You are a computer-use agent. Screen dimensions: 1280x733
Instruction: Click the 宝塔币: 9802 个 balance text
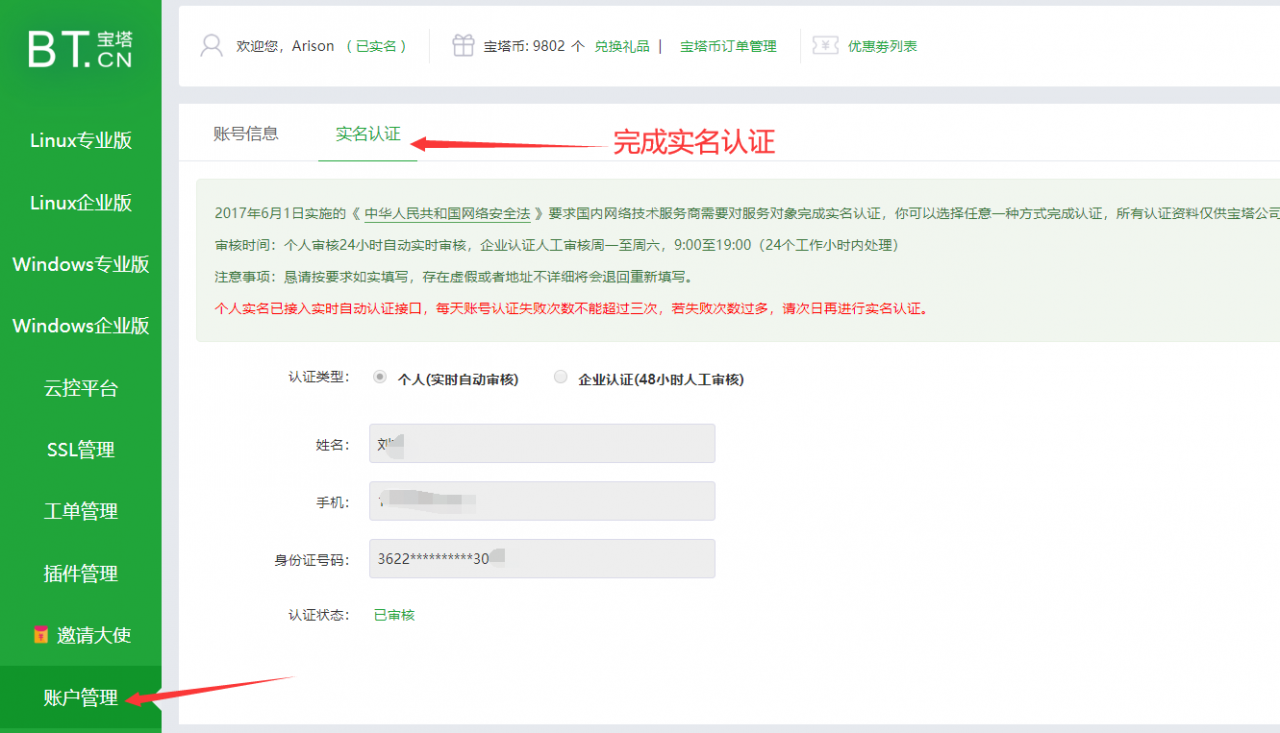click(534, 46)
